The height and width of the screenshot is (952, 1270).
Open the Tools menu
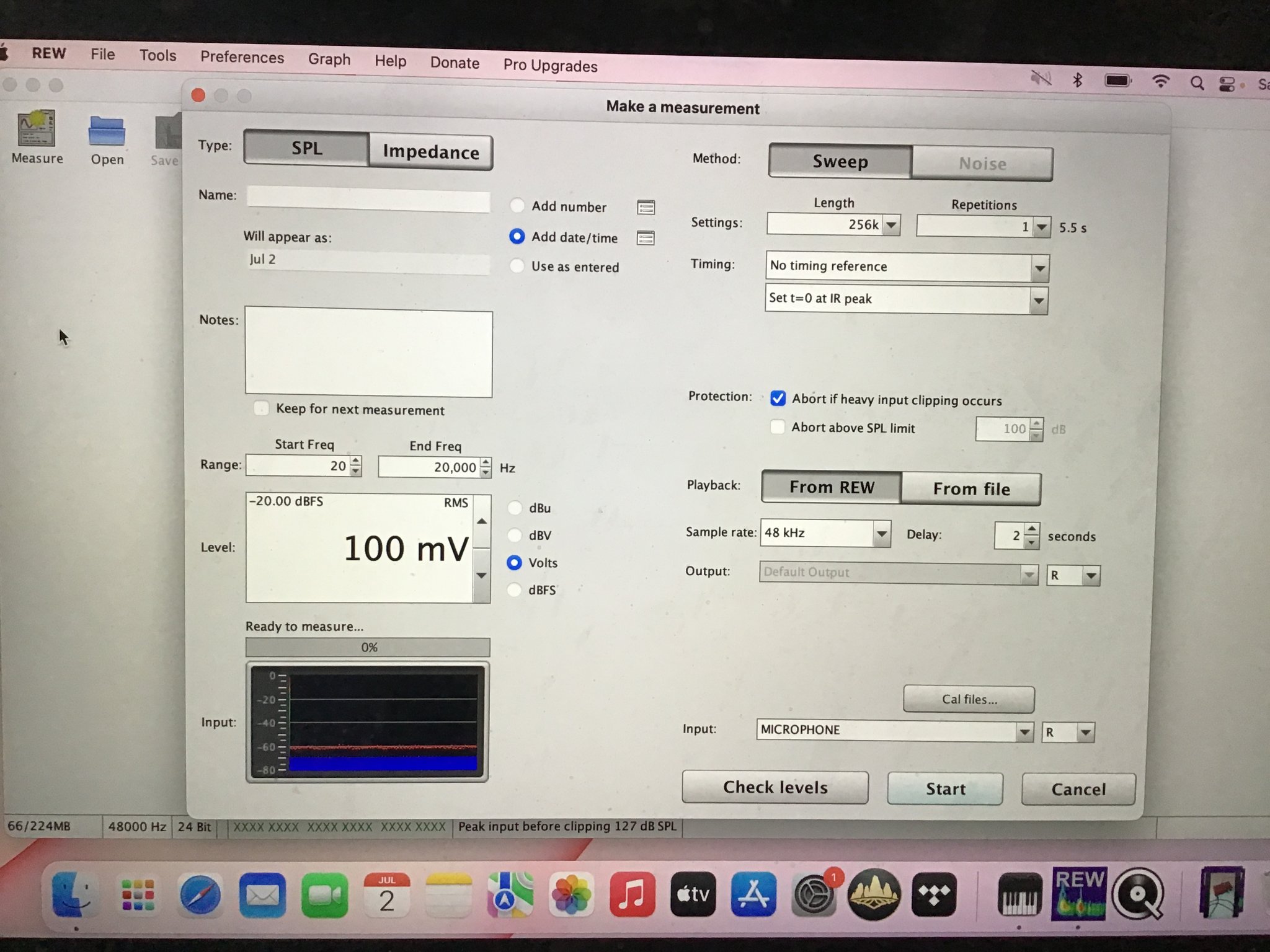[x=158, y=56]
